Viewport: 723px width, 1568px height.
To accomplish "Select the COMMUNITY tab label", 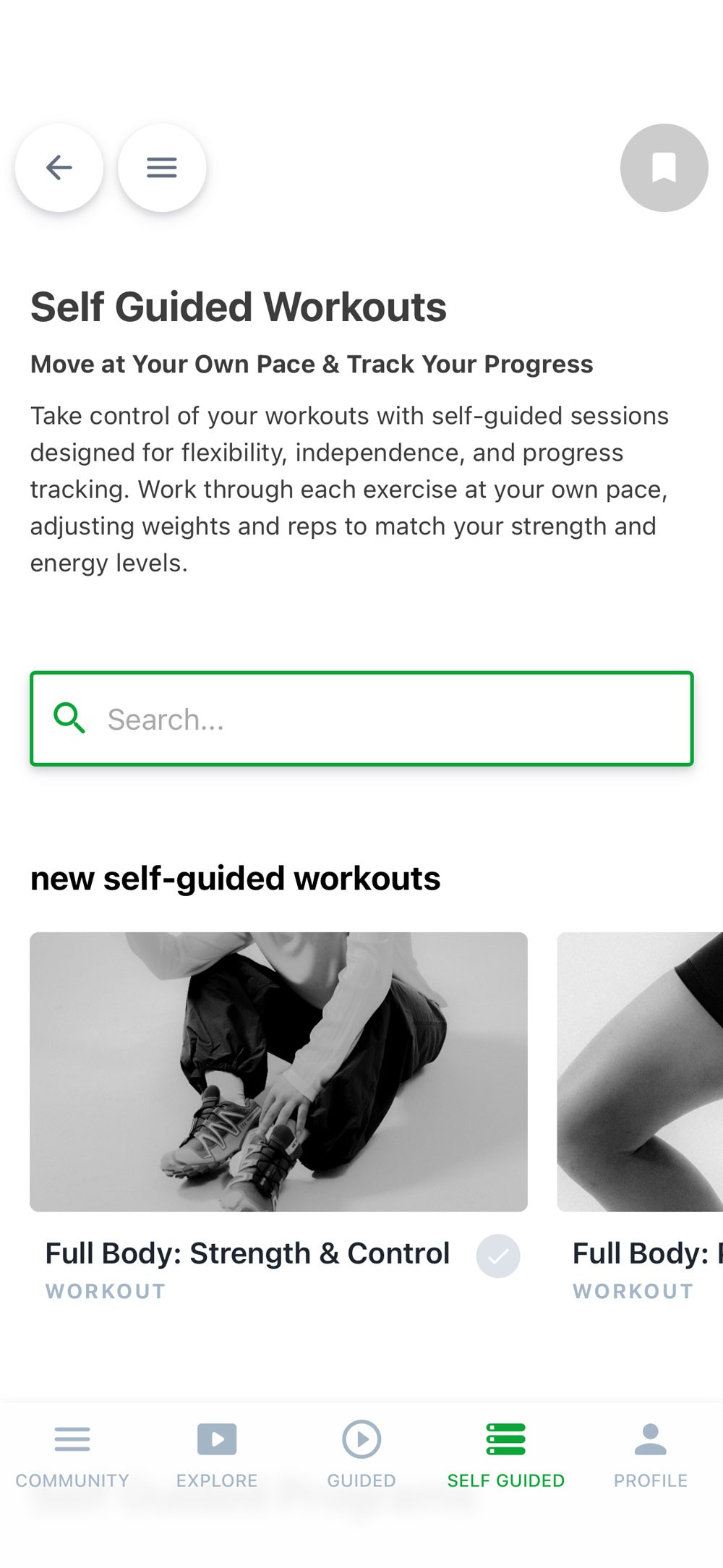I will 72,1480.
